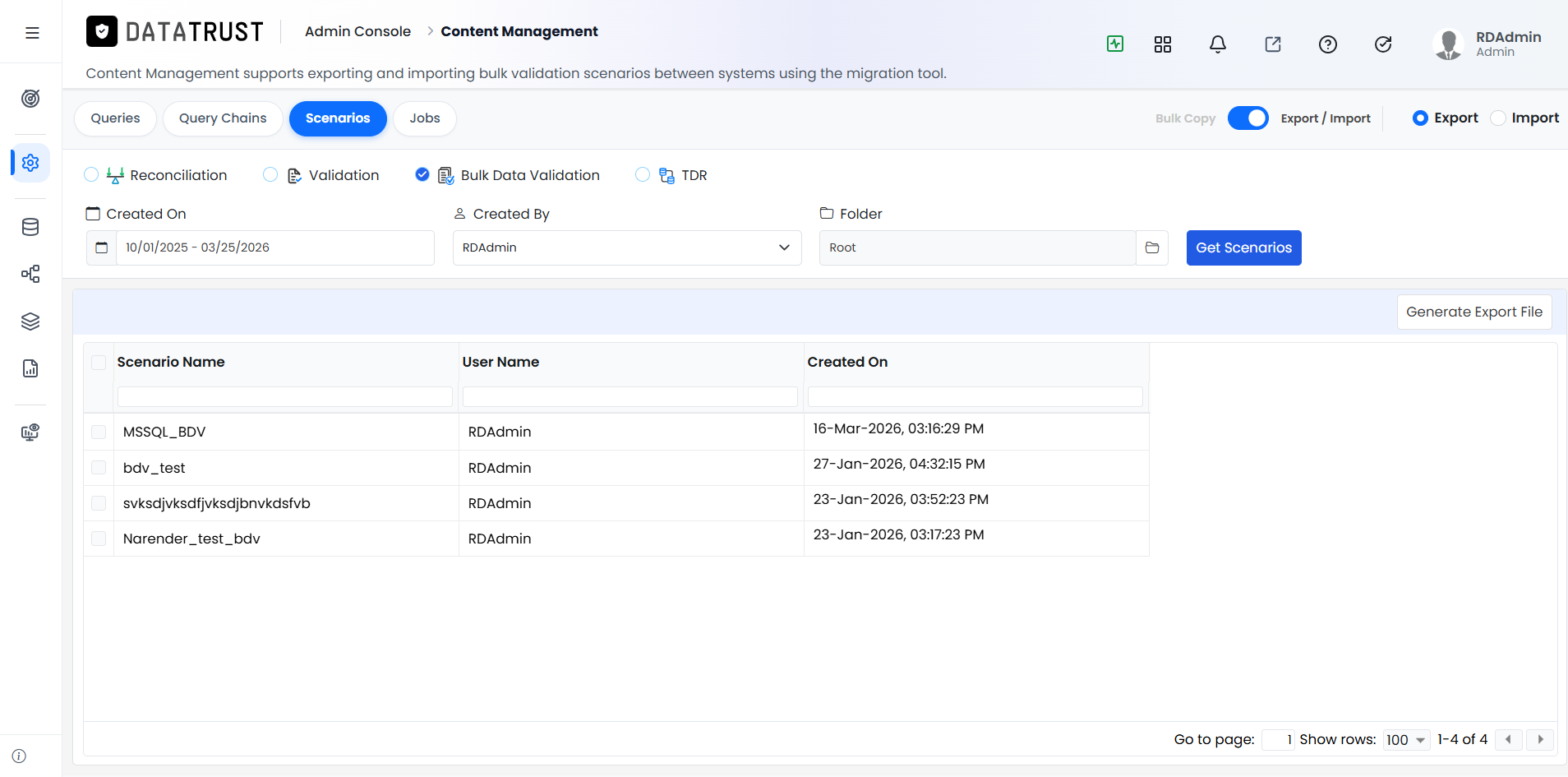This screenshot has width=1568, height=777.
Task: Switch to the Scenarios tab
Action: point(338,118)
